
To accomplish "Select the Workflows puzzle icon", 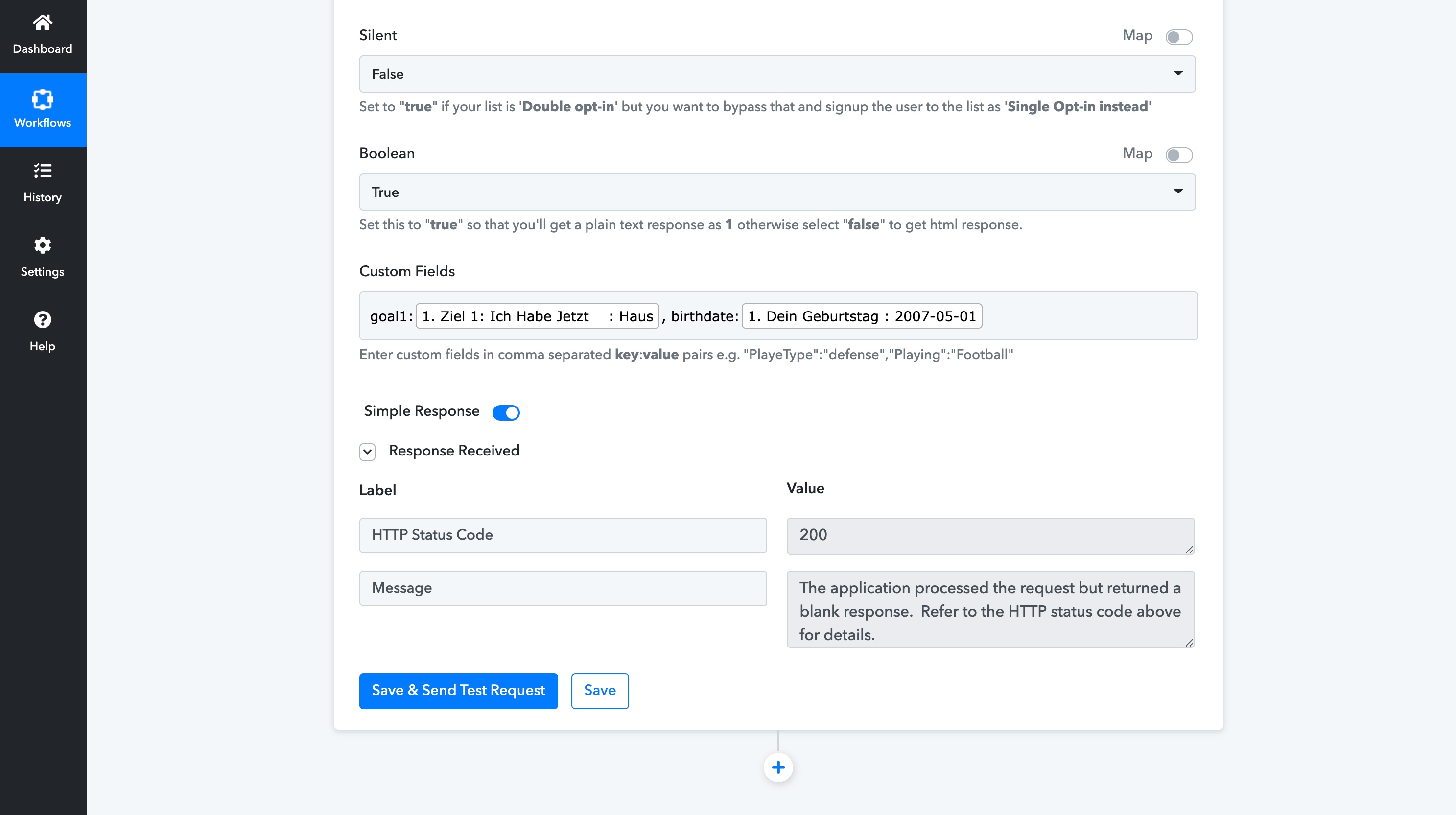I will 43,99.
